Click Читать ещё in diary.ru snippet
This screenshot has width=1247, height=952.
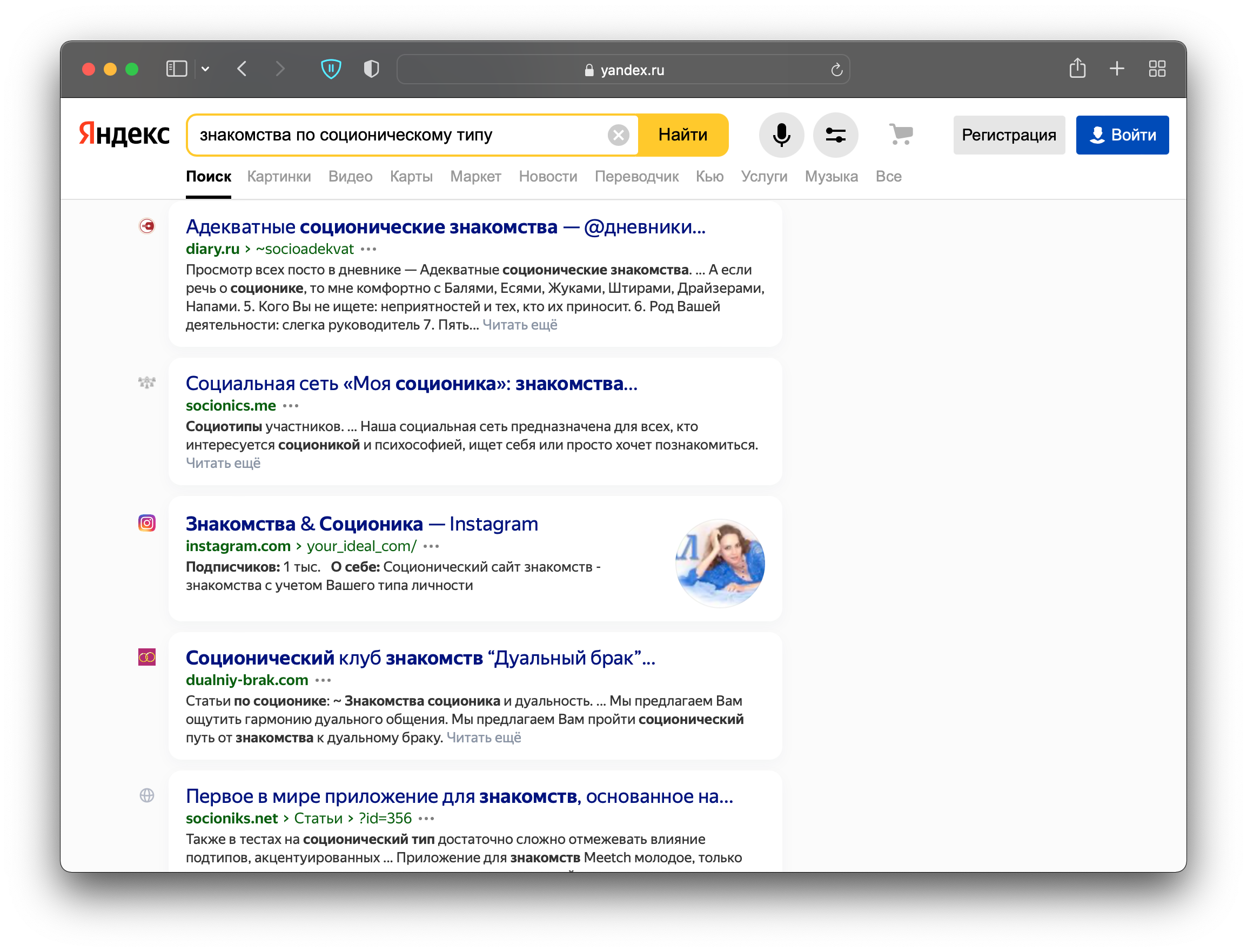tap(520, 325)
